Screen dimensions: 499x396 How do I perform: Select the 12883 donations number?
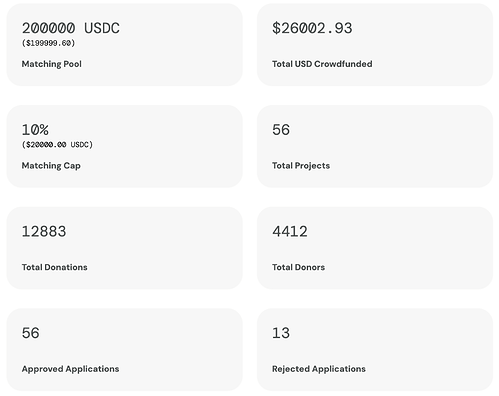pos(44,231)
